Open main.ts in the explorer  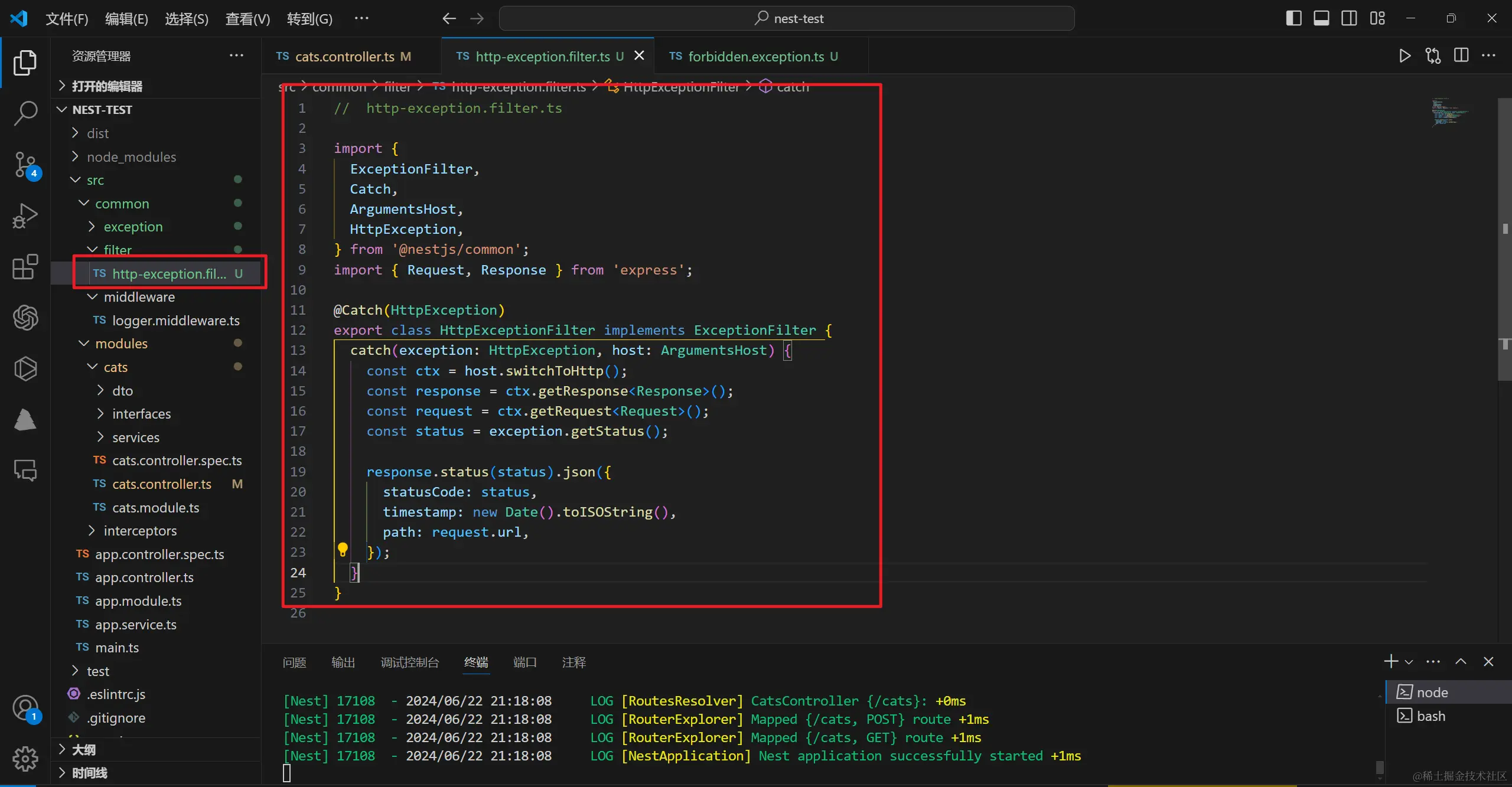click(x=156, y=648)
